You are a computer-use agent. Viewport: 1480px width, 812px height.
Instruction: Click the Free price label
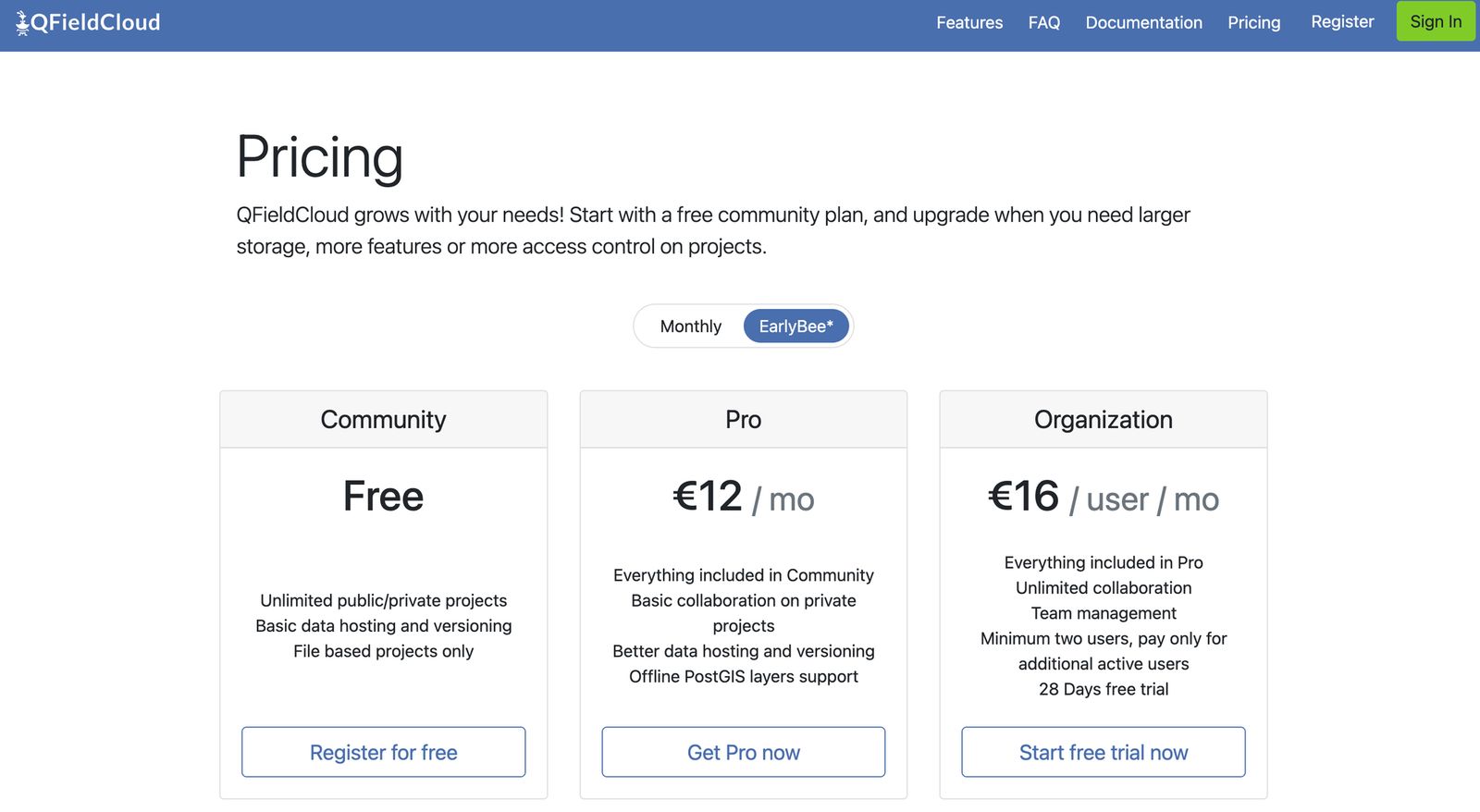tap(384, 497)
